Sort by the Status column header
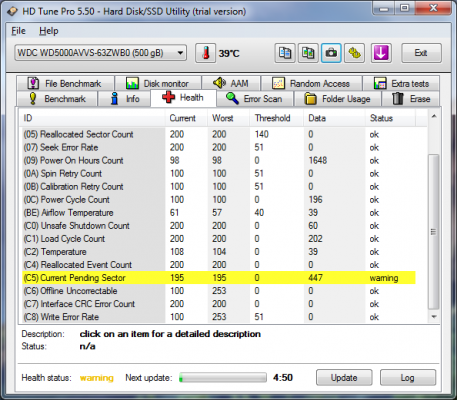Screen dimensions: 457x400 tap(390, 118)
